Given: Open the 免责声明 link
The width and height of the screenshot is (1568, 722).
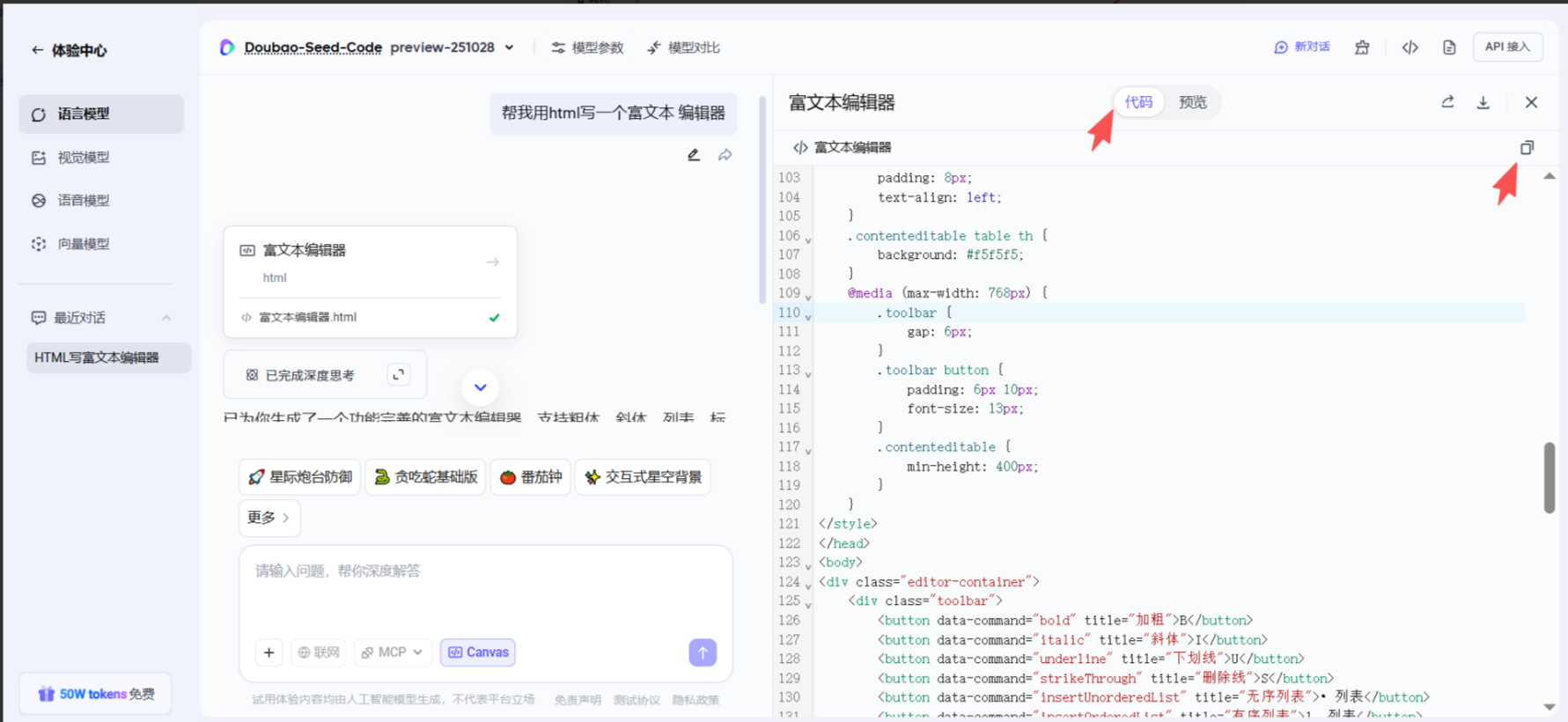Looking at the screenshot, I should tap(578, 700).
